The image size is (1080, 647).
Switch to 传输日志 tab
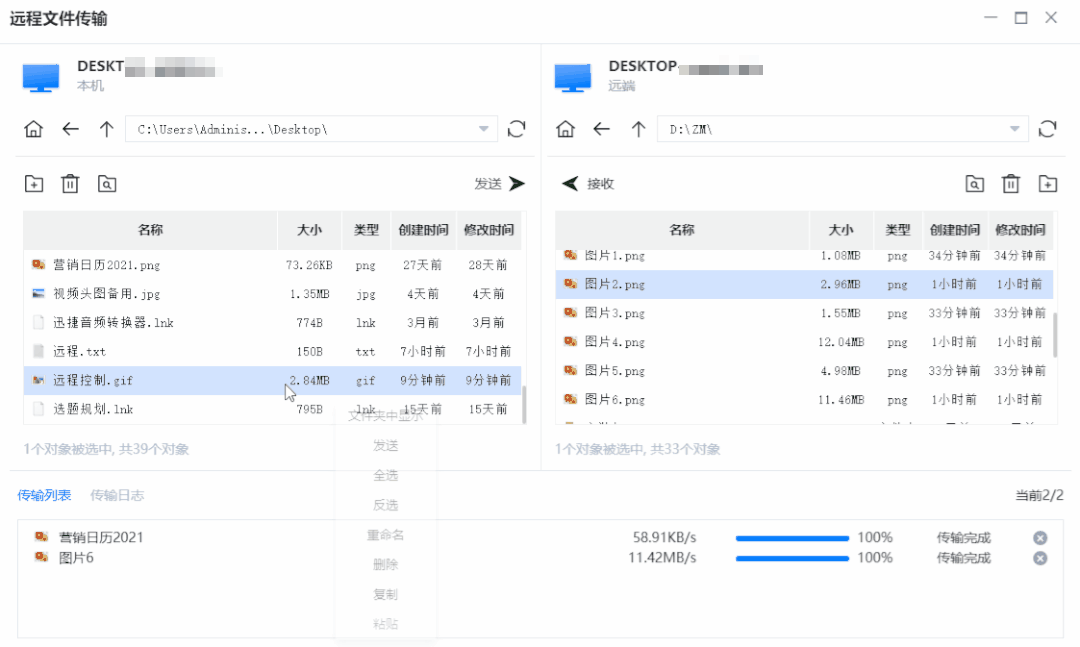(117, 495)
